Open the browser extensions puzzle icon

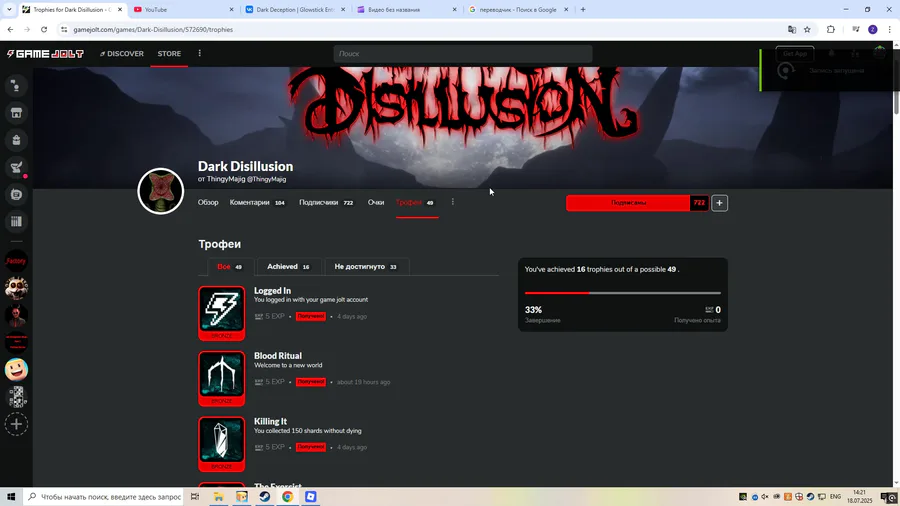(831, 29)
